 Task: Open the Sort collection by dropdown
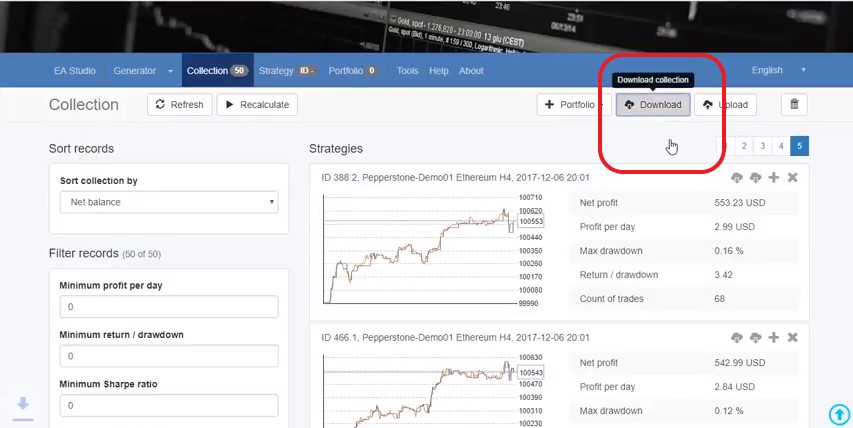(169, 202)
